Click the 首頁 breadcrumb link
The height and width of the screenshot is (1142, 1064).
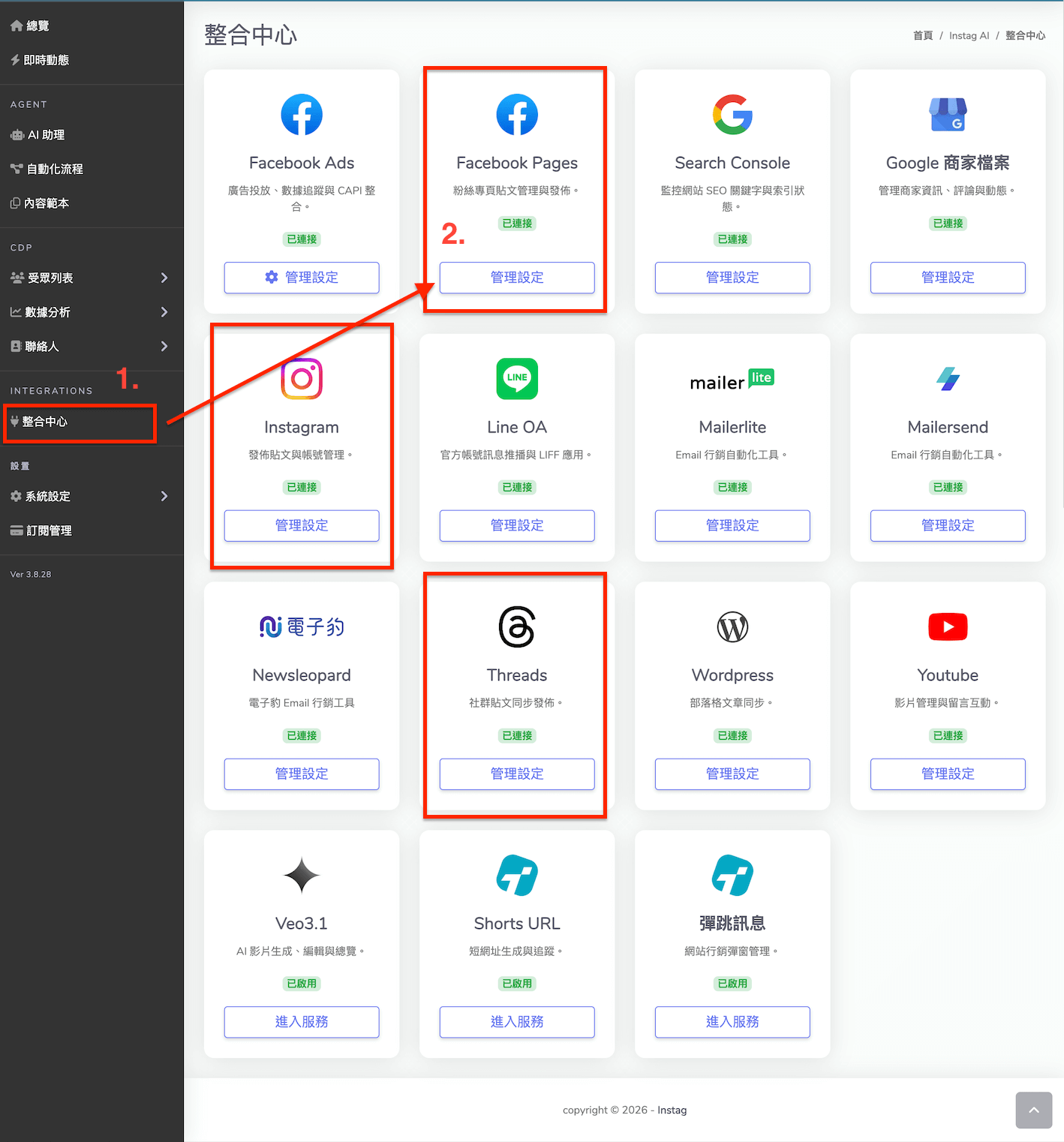click(922, 36)
